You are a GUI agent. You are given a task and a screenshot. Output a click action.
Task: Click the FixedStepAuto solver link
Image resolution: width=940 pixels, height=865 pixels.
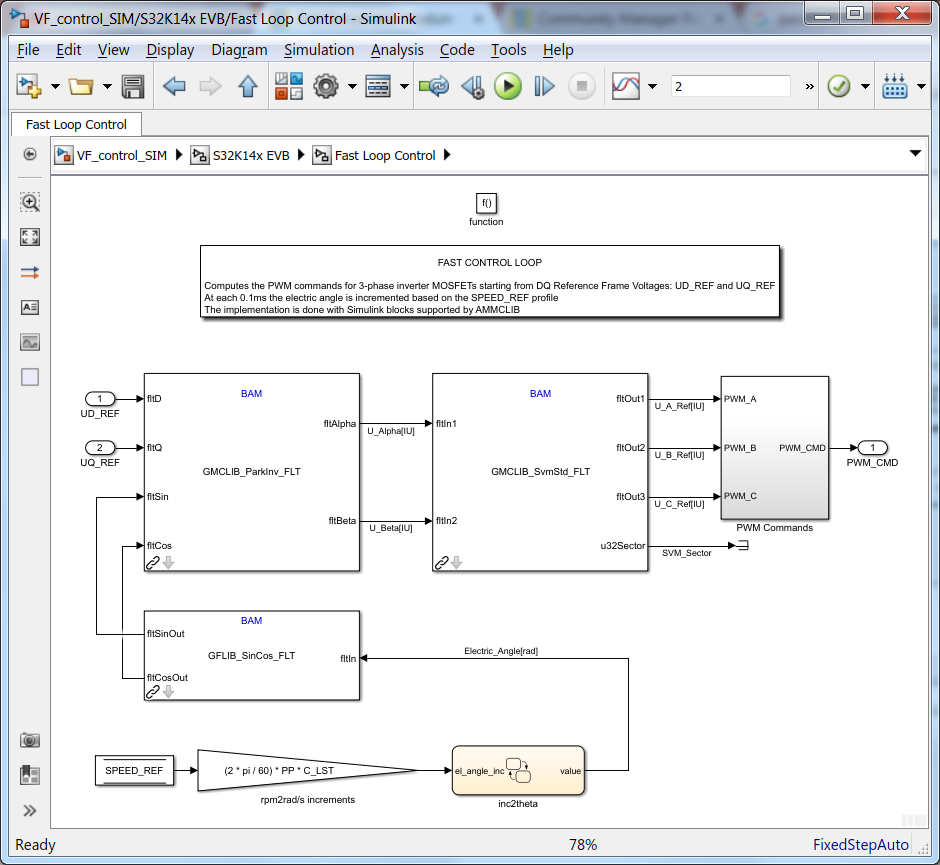pos(860,845)
